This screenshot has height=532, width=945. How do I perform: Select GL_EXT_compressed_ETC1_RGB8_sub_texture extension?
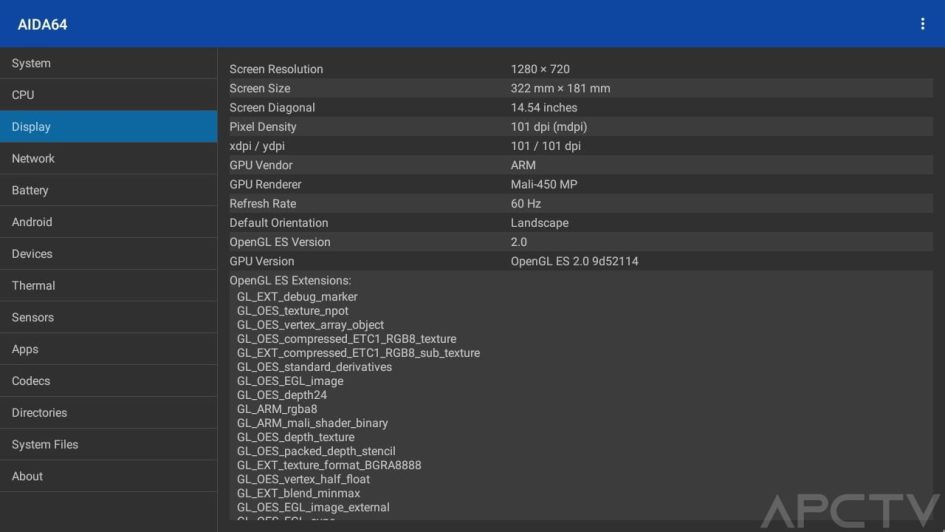click(358, 353)
